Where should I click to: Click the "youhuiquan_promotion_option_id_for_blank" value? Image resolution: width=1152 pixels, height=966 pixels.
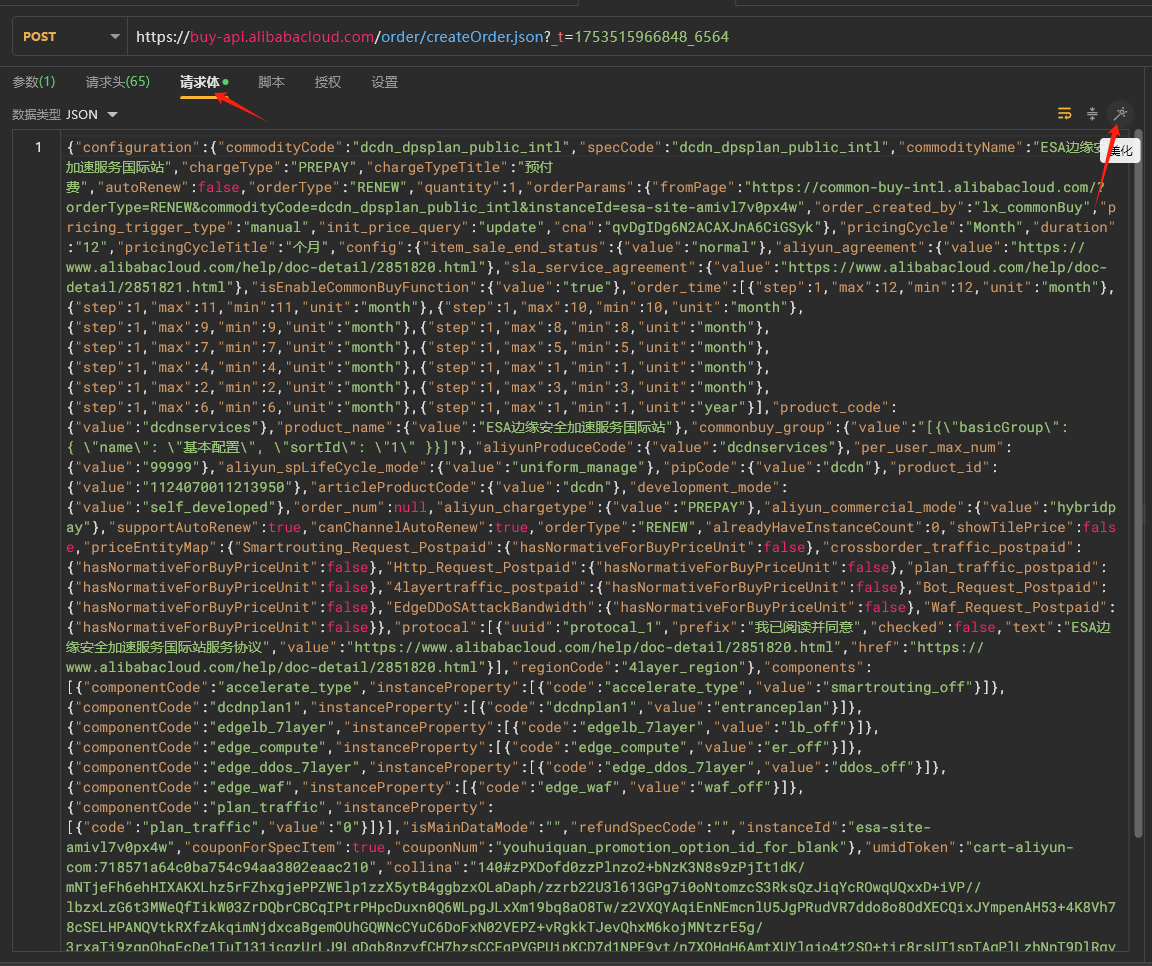[671, 847]
